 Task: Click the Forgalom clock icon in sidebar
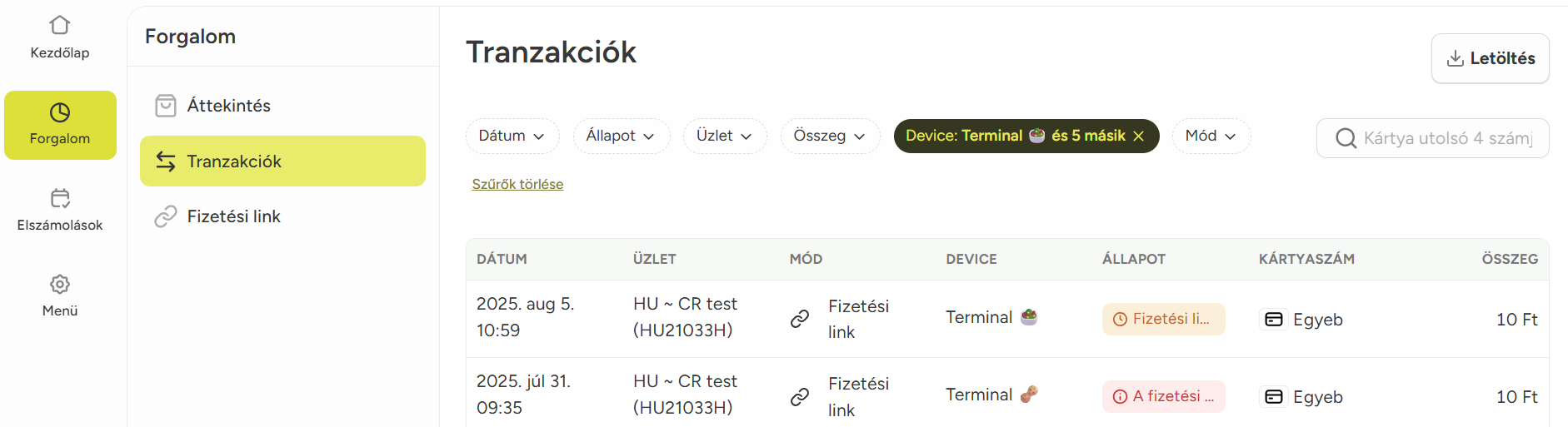[60, 112]
